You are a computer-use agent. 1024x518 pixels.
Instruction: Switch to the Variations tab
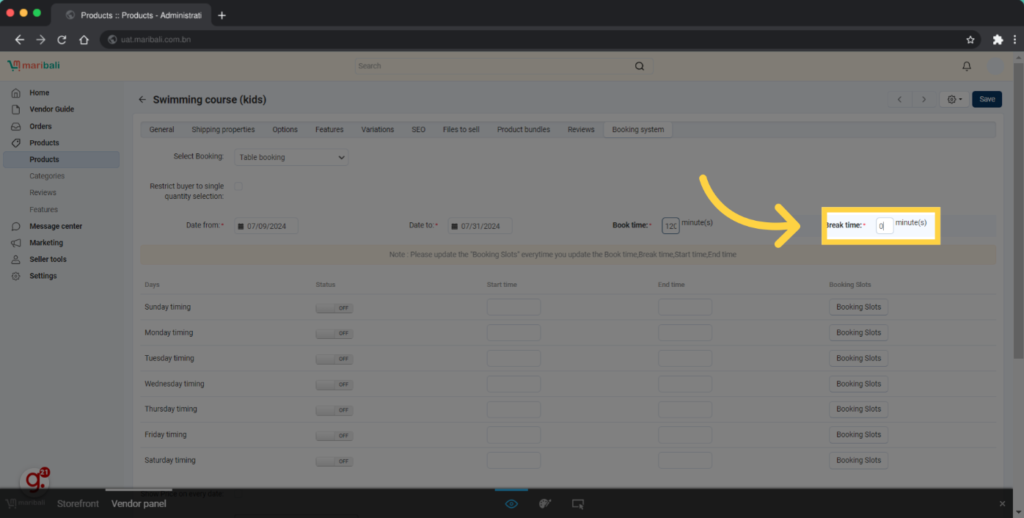click(377, 130)
